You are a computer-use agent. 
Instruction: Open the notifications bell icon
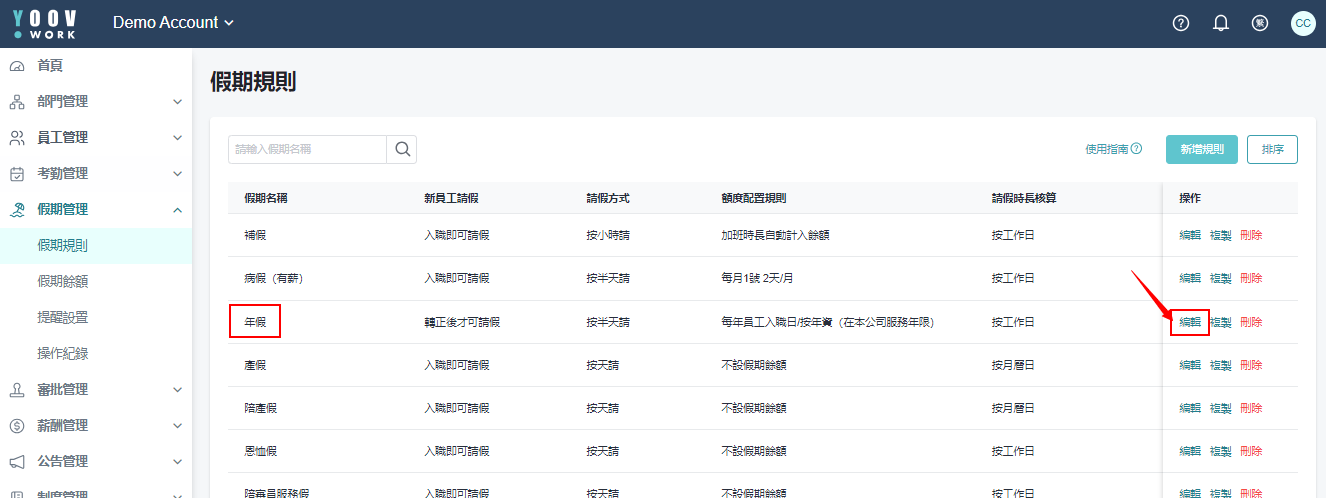click(1220, 23)
